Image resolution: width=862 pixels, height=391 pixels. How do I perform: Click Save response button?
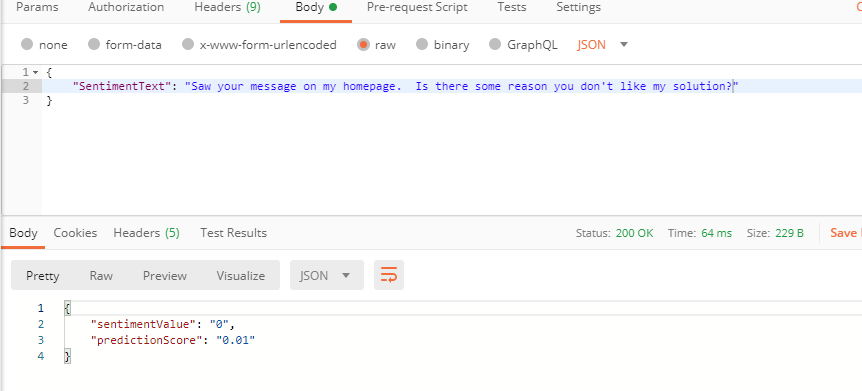tap(846, 233)
